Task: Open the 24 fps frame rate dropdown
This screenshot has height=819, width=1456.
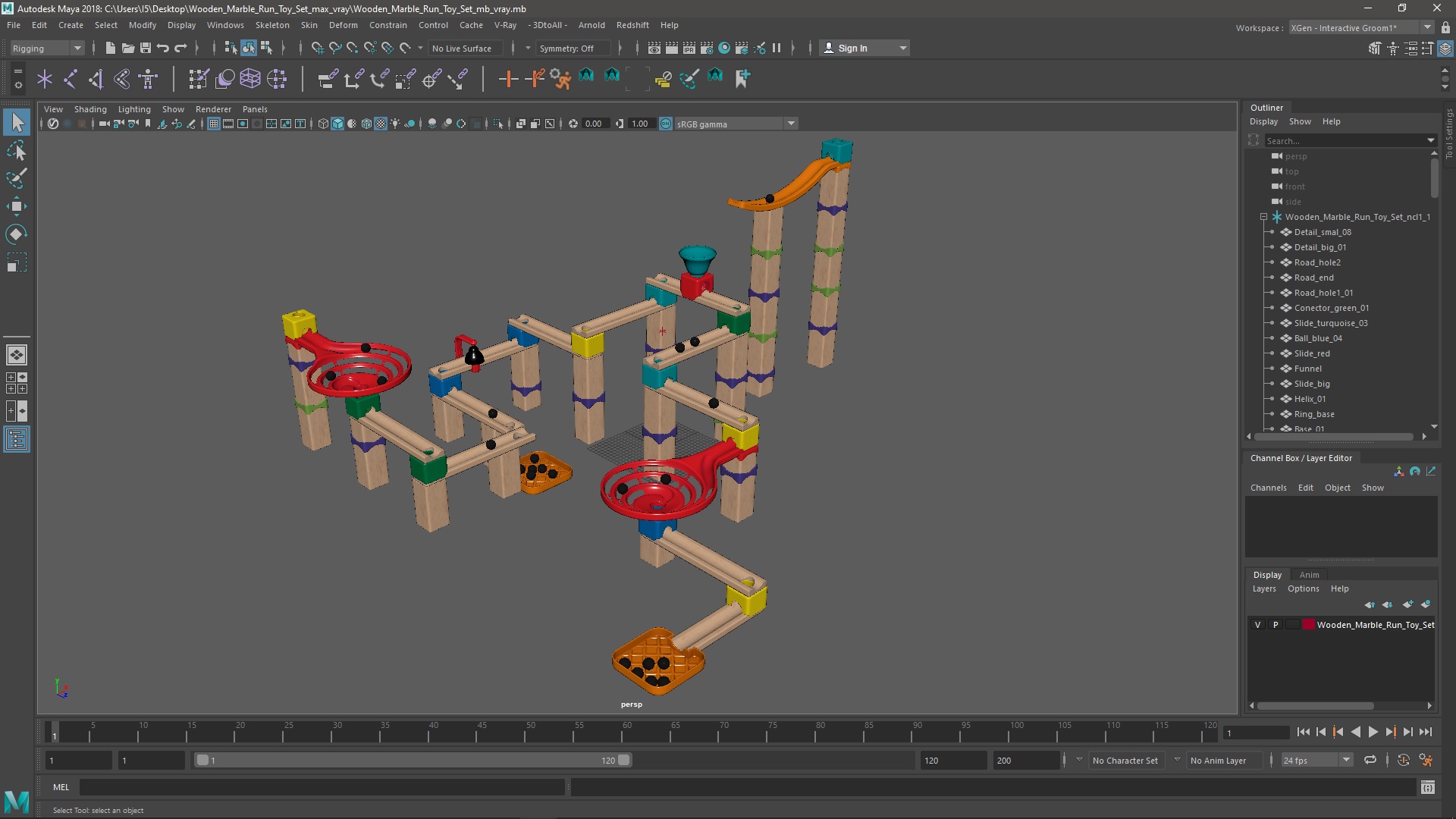Action: click(1317, 760)
